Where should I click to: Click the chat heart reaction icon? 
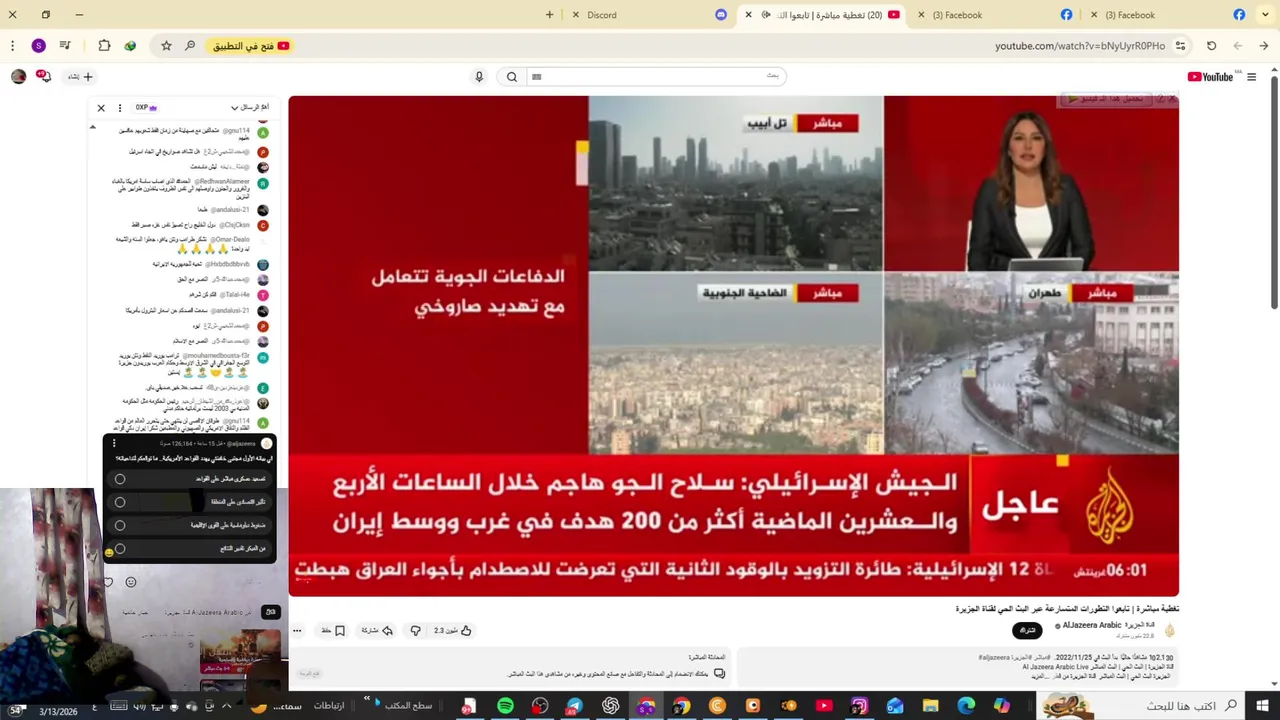[x=109, y=582]
